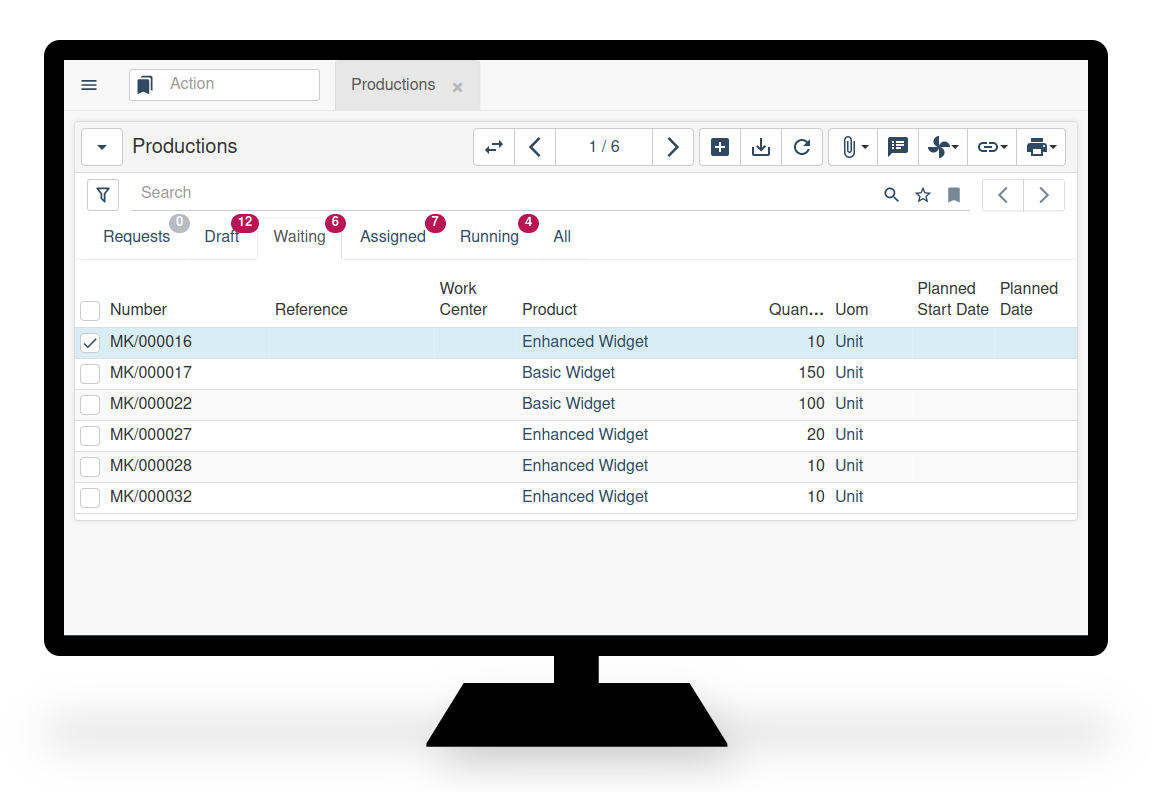Click Basic Widget in the MK/000017 row
The width and height of the screenshot is (1152, 792).
coord(569,372)
